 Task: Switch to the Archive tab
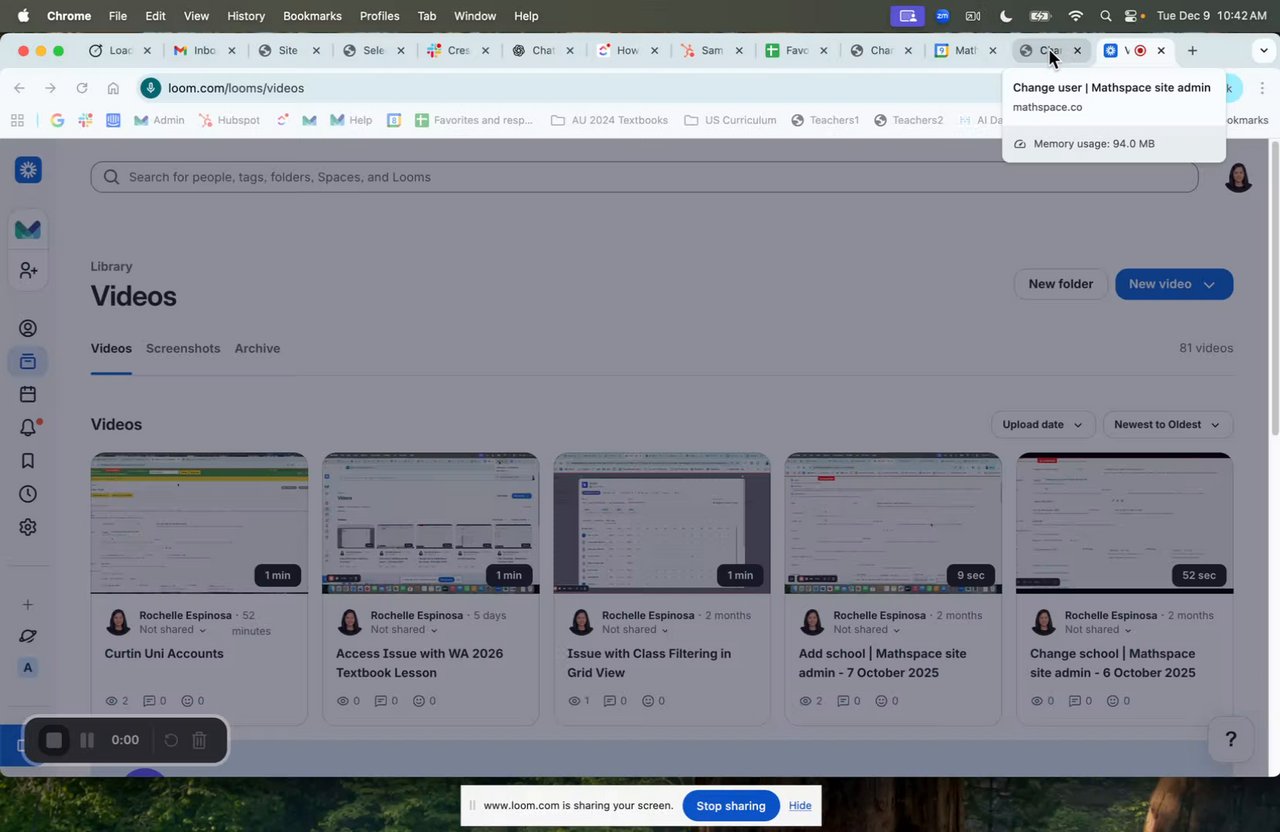click(x=257, y=348)
